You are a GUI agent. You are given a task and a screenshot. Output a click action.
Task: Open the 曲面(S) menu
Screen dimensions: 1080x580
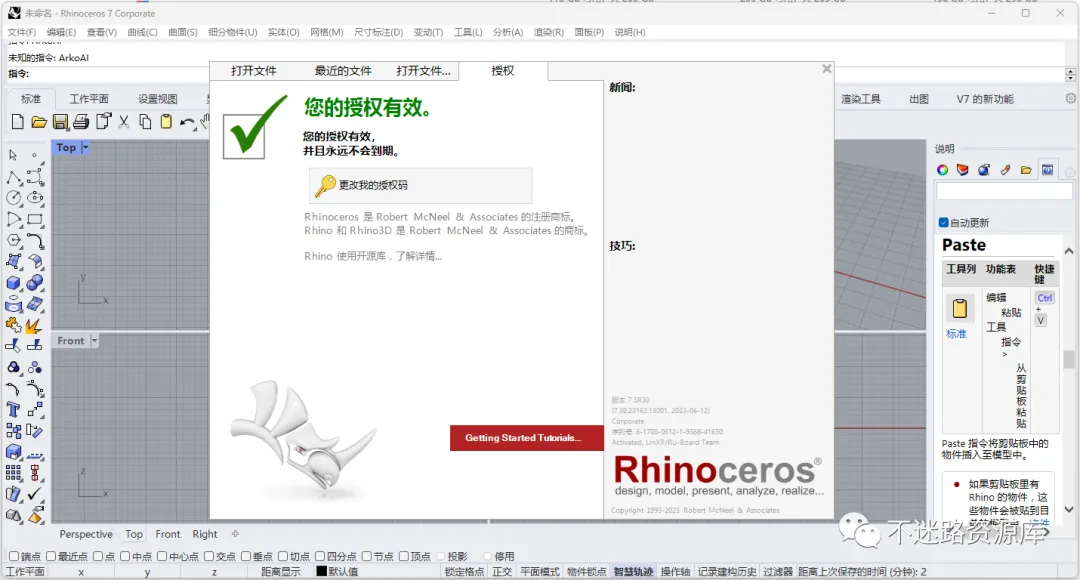pos(183,32)
